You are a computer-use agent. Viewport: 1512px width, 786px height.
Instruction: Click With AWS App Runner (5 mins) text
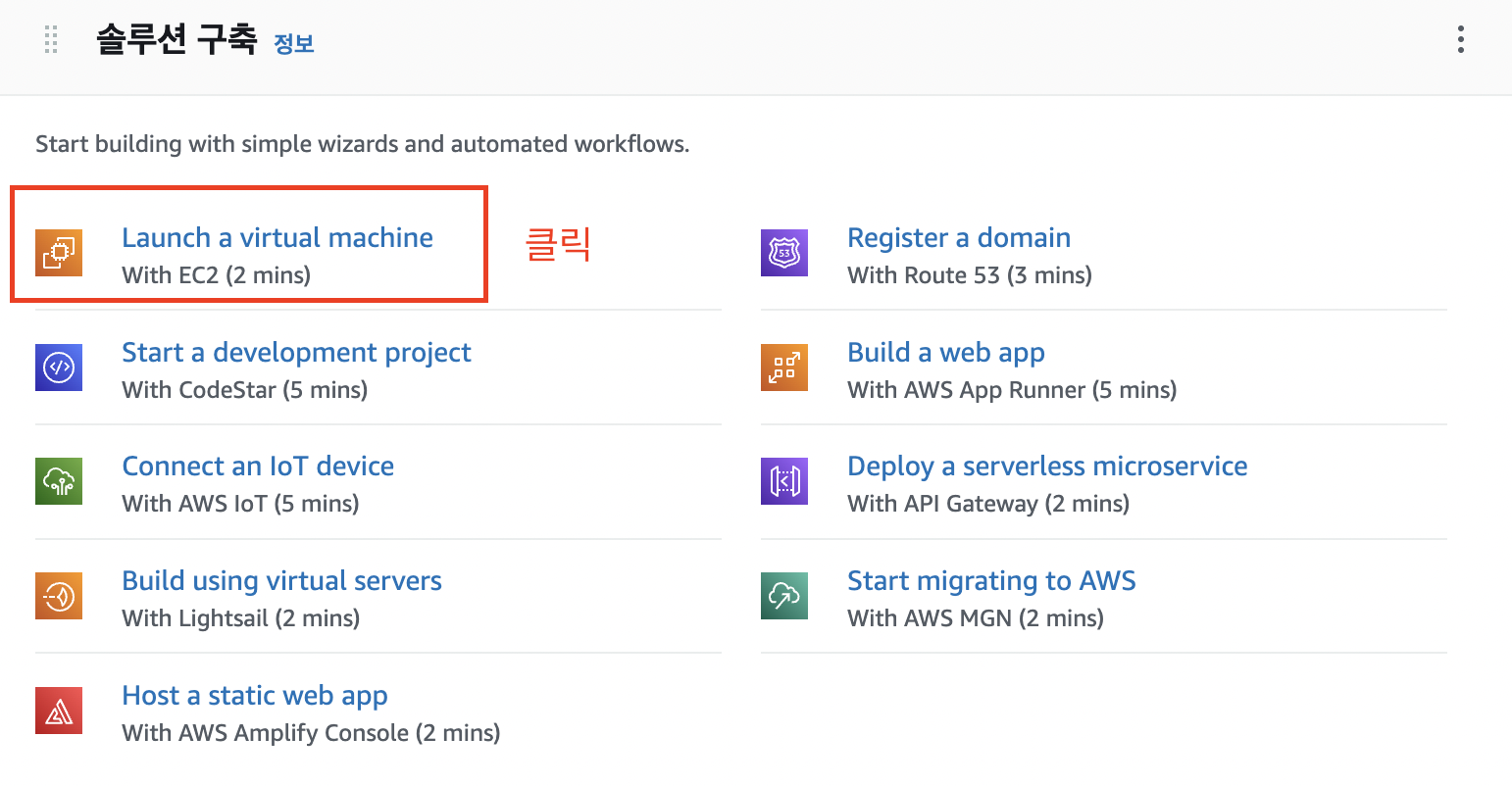(x=1012, y=390)
